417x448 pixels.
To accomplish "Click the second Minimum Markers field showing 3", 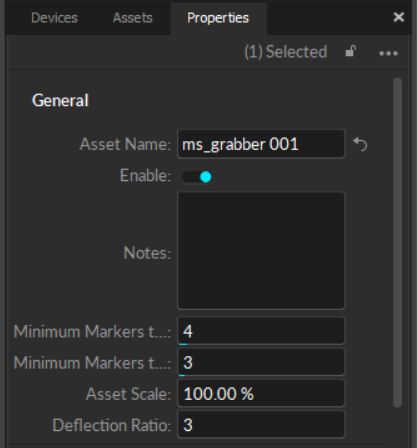I will [261, 362].
